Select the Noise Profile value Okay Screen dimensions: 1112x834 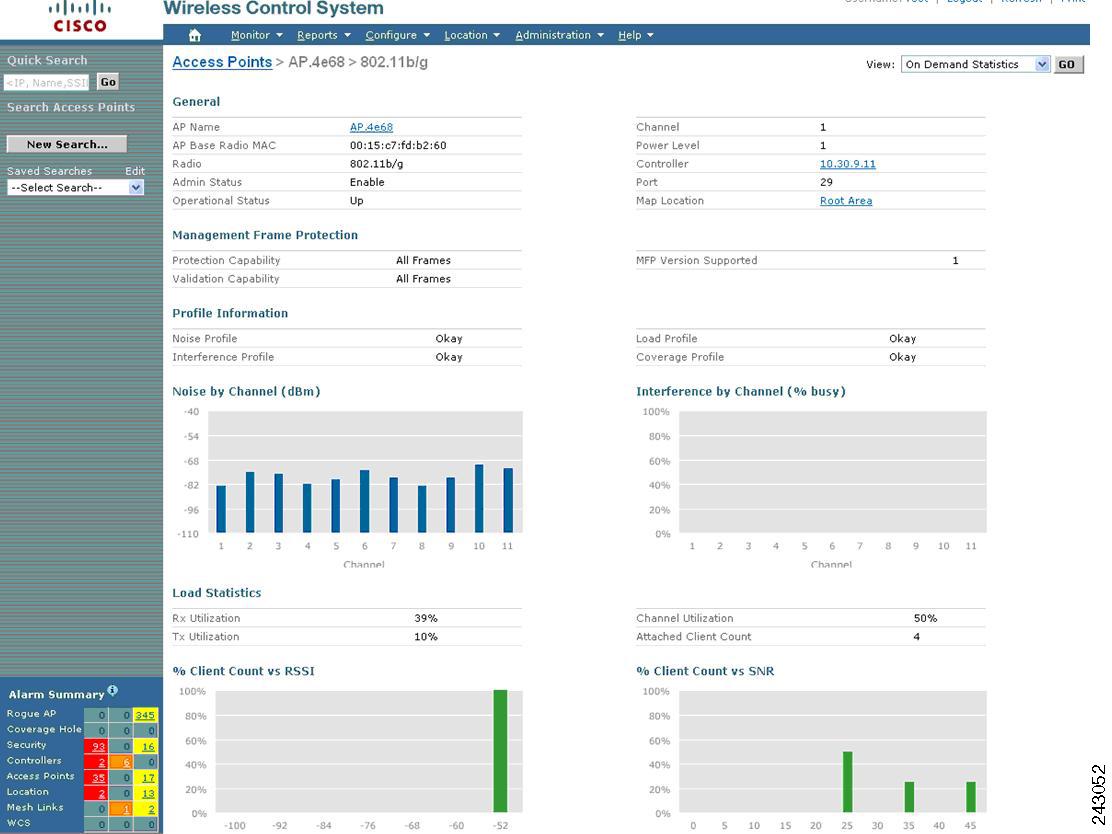(x=449, y=338)
